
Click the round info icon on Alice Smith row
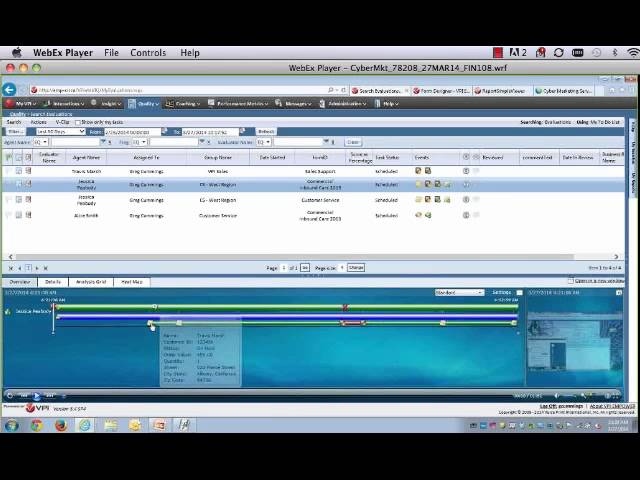point(466,215)
